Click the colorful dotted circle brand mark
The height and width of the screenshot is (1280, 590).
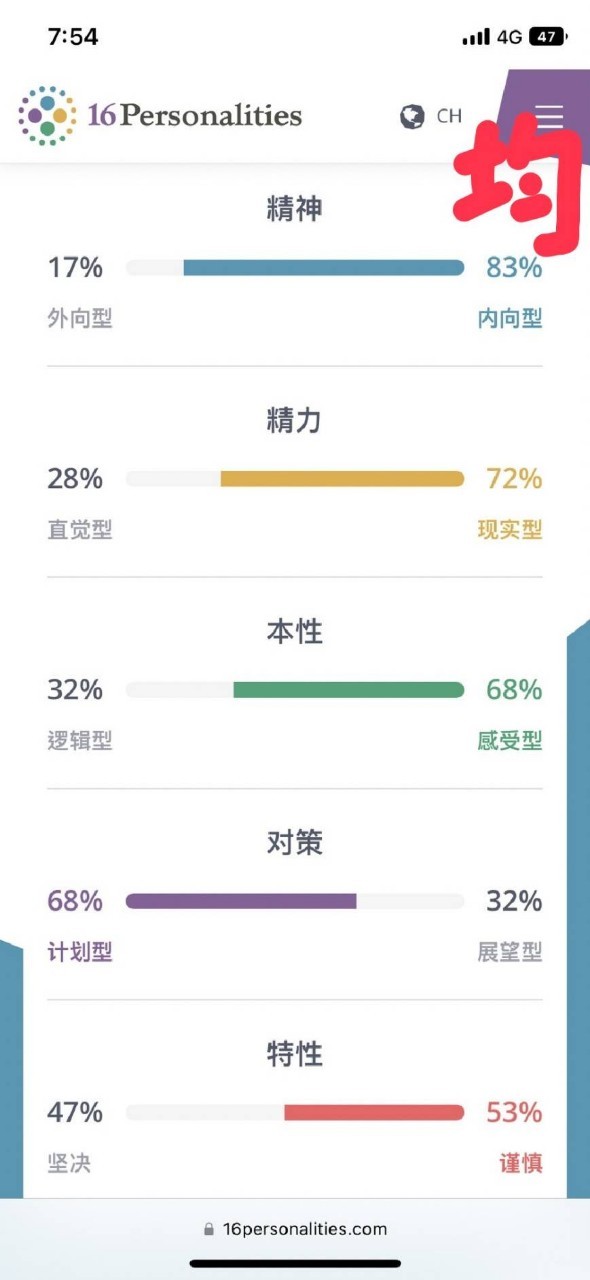pyautogui.click(x=45, y=115)
